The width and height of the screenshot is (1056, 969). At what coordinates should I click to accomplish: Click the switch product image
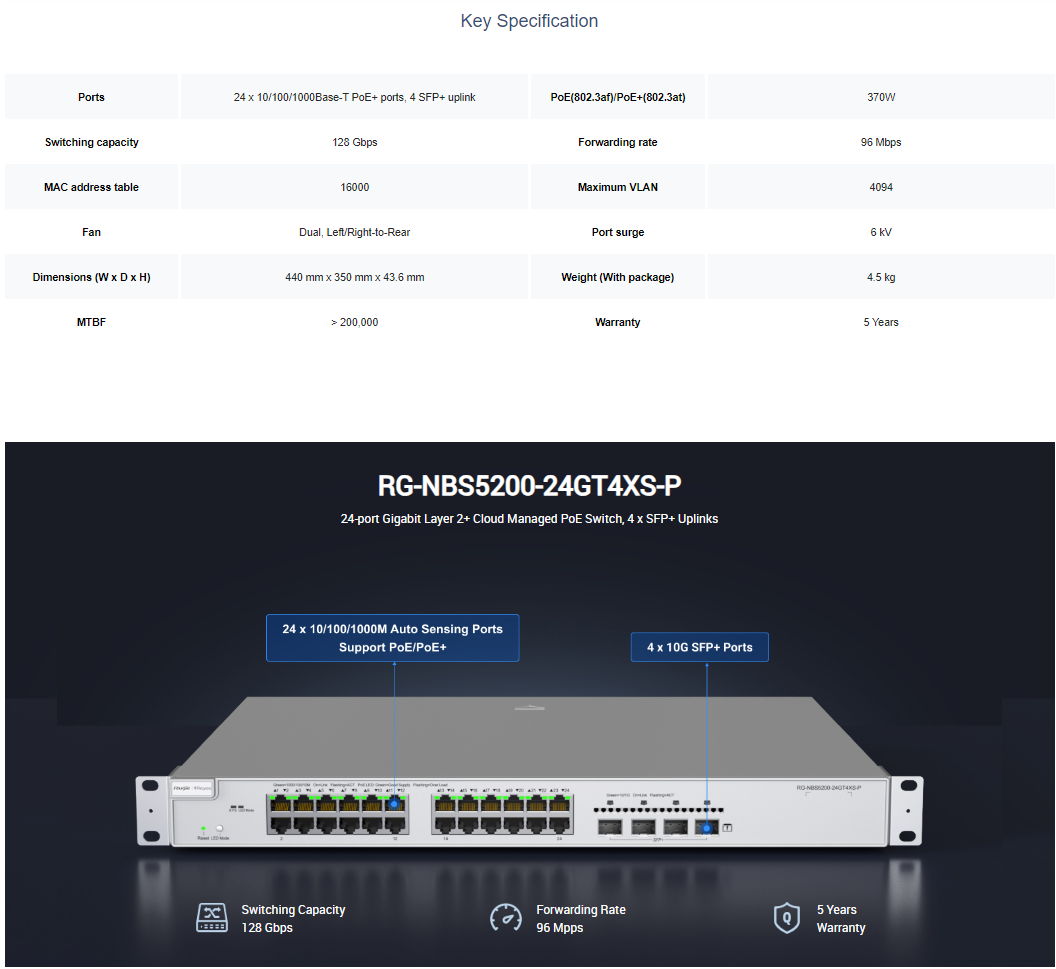[x=529, y=772]
